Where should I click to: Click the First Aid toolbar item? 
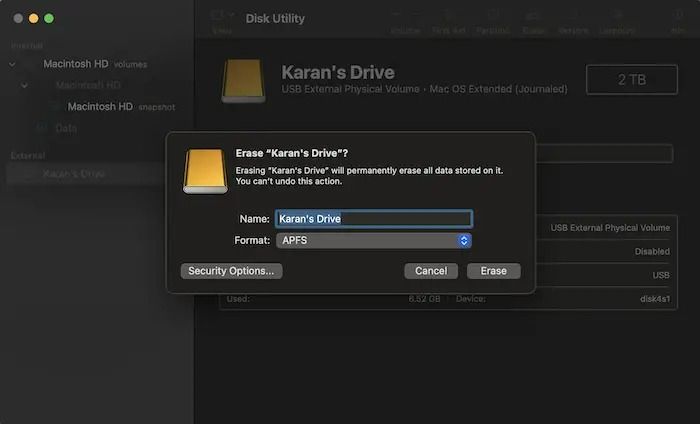[449, 22]
